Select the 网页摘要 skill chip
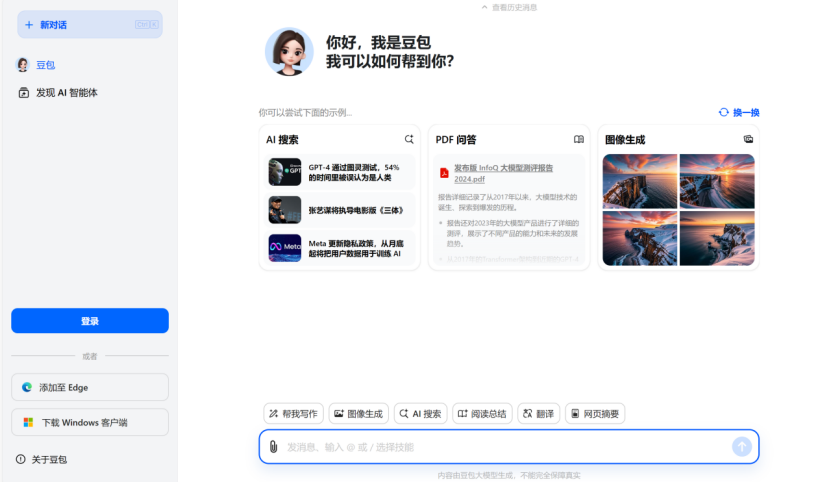Image resolution: width=831 pixels, height=482 pixels. [x=595, y=414]
